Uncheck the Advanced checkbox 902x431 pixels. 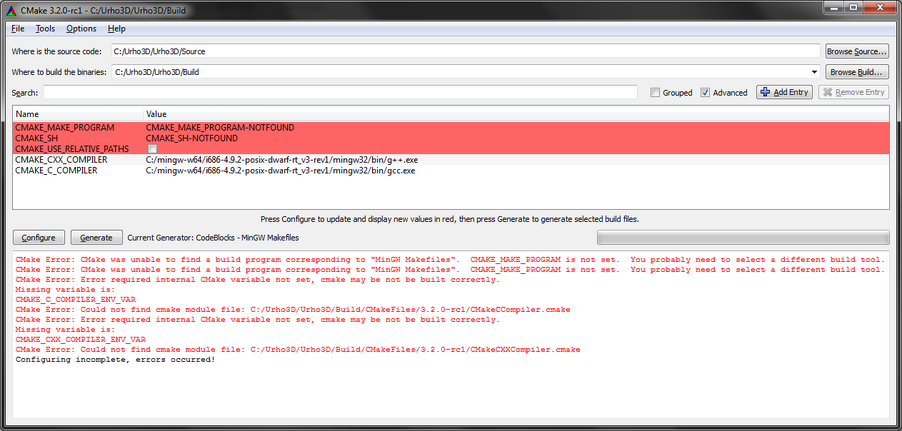(705, 93)
